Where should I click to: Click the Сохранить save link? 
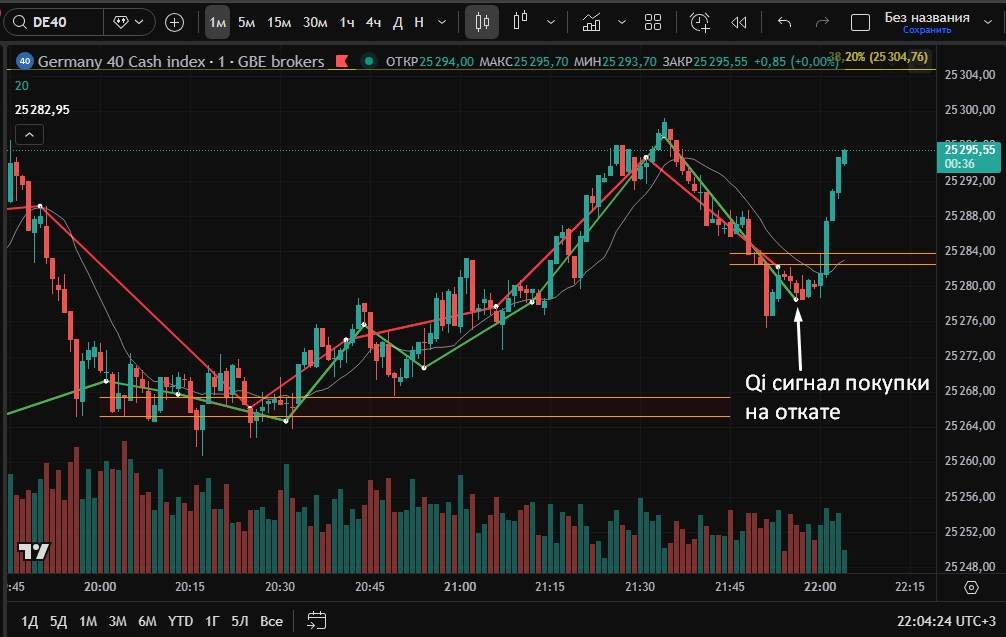(x=926, y=30)
